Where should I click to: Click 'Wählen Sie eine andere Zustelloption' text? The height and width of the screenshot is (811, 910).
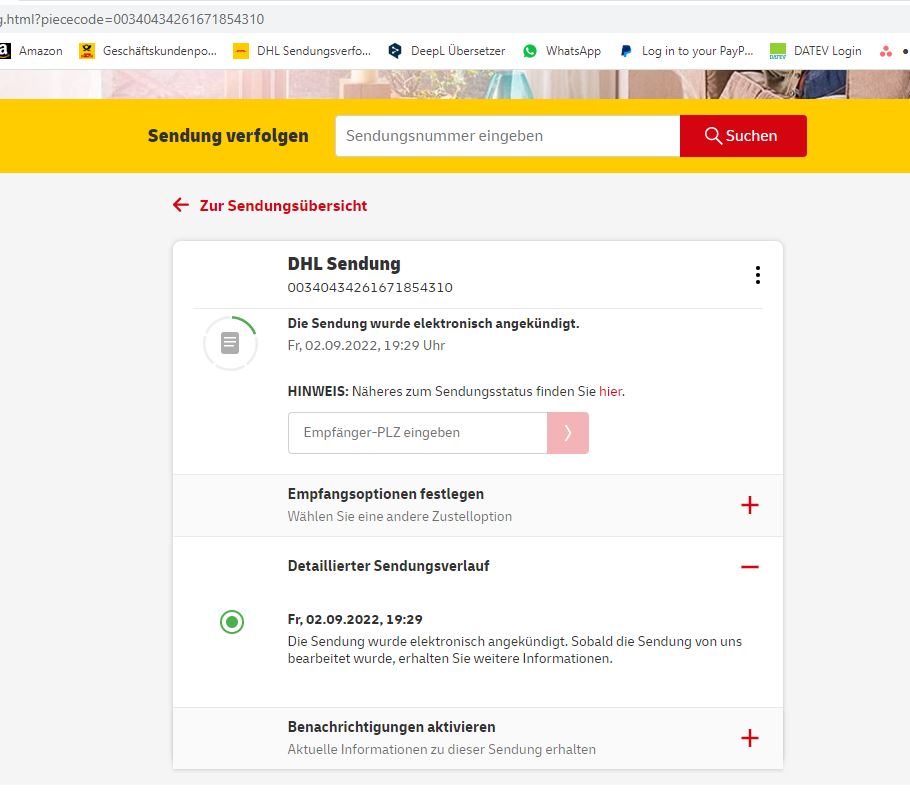point(400,516)
